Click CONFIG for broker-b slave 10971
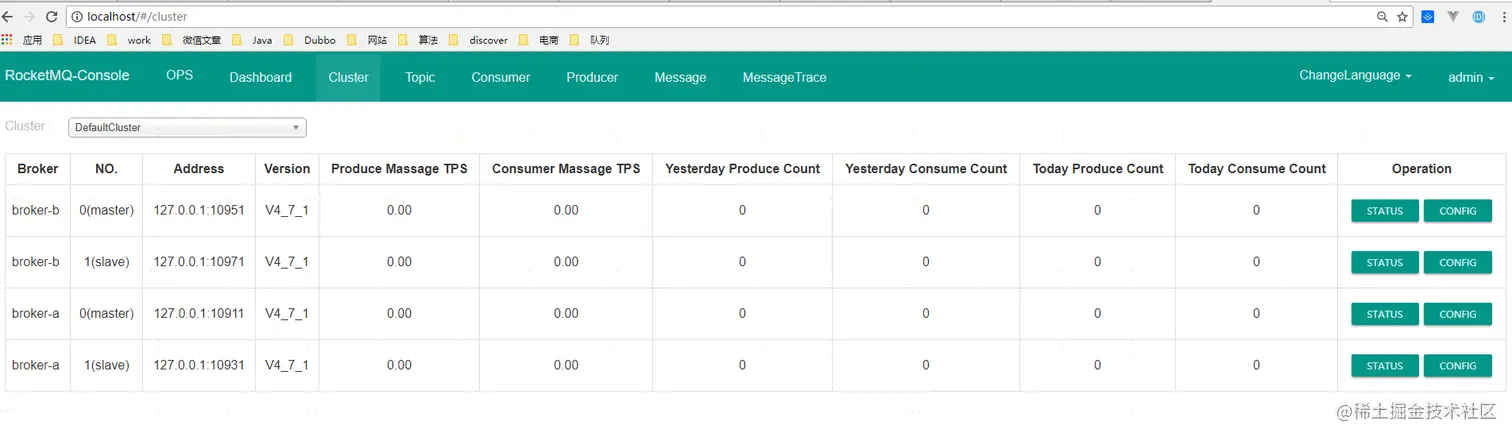 coord(1458,263)
